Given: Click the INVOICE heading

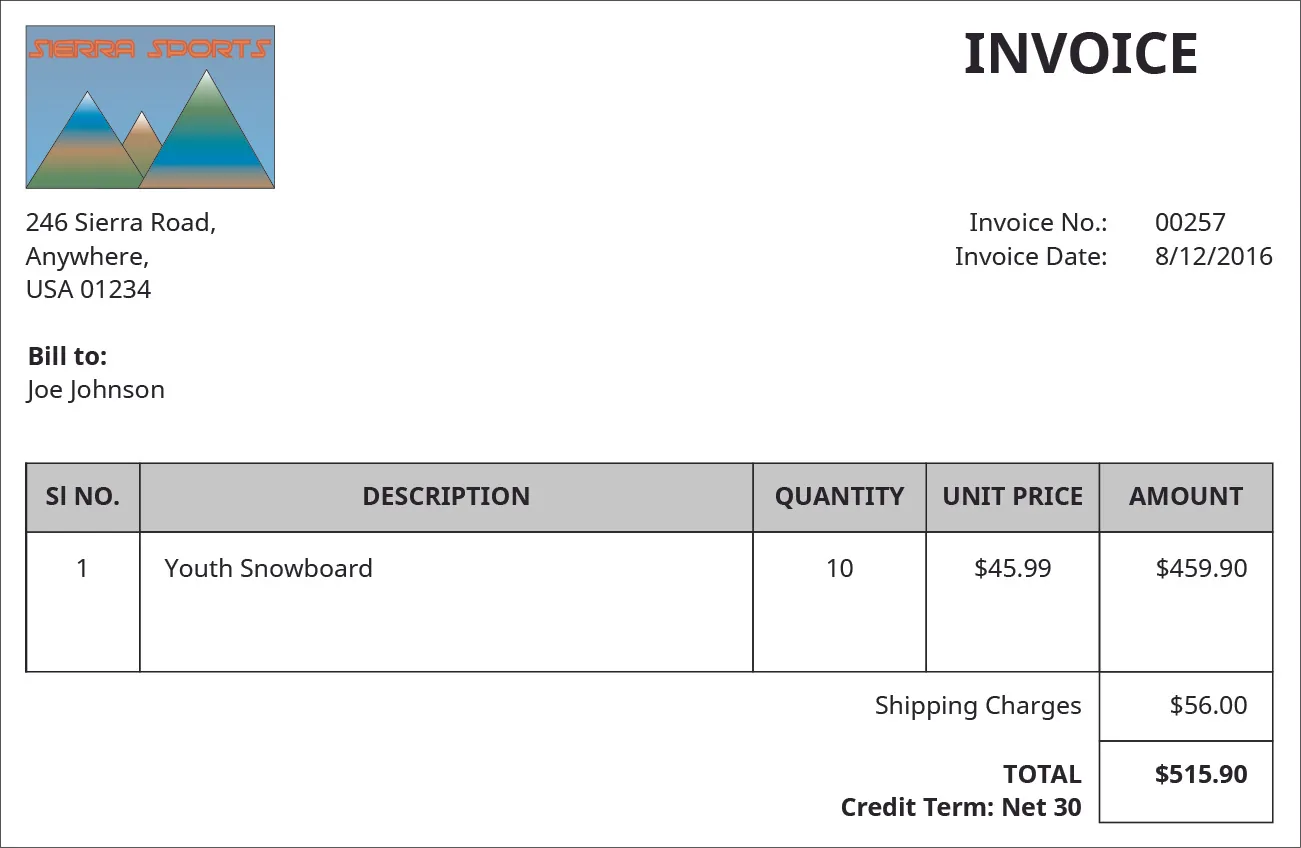Looking at the screenshot, I should tap(1080, 54).
